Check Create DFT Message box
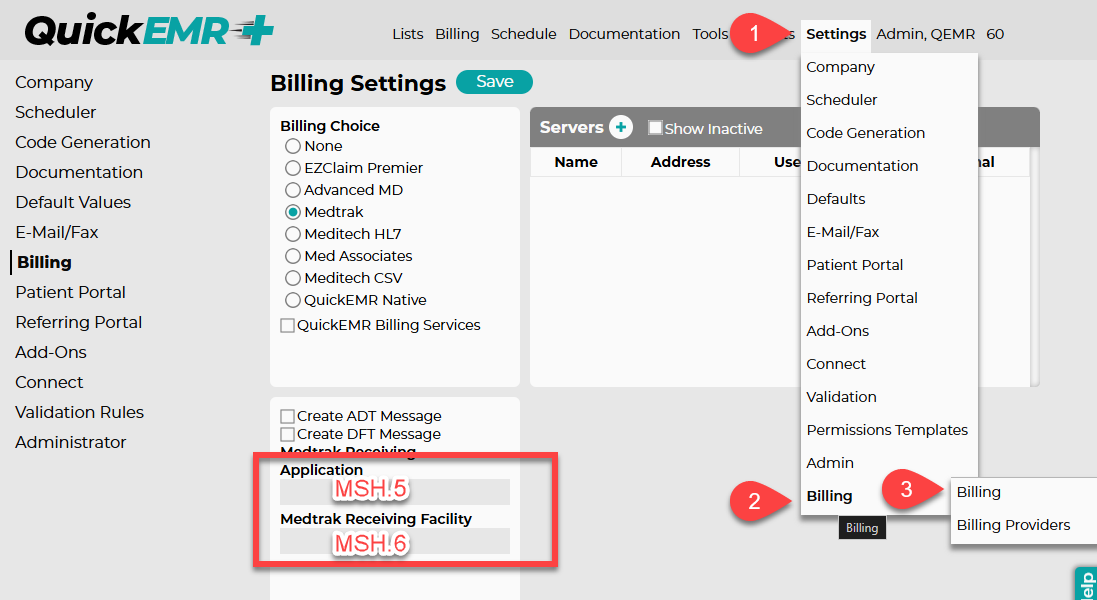This screenshot has width=1097, height=600. tap(288, 434)
